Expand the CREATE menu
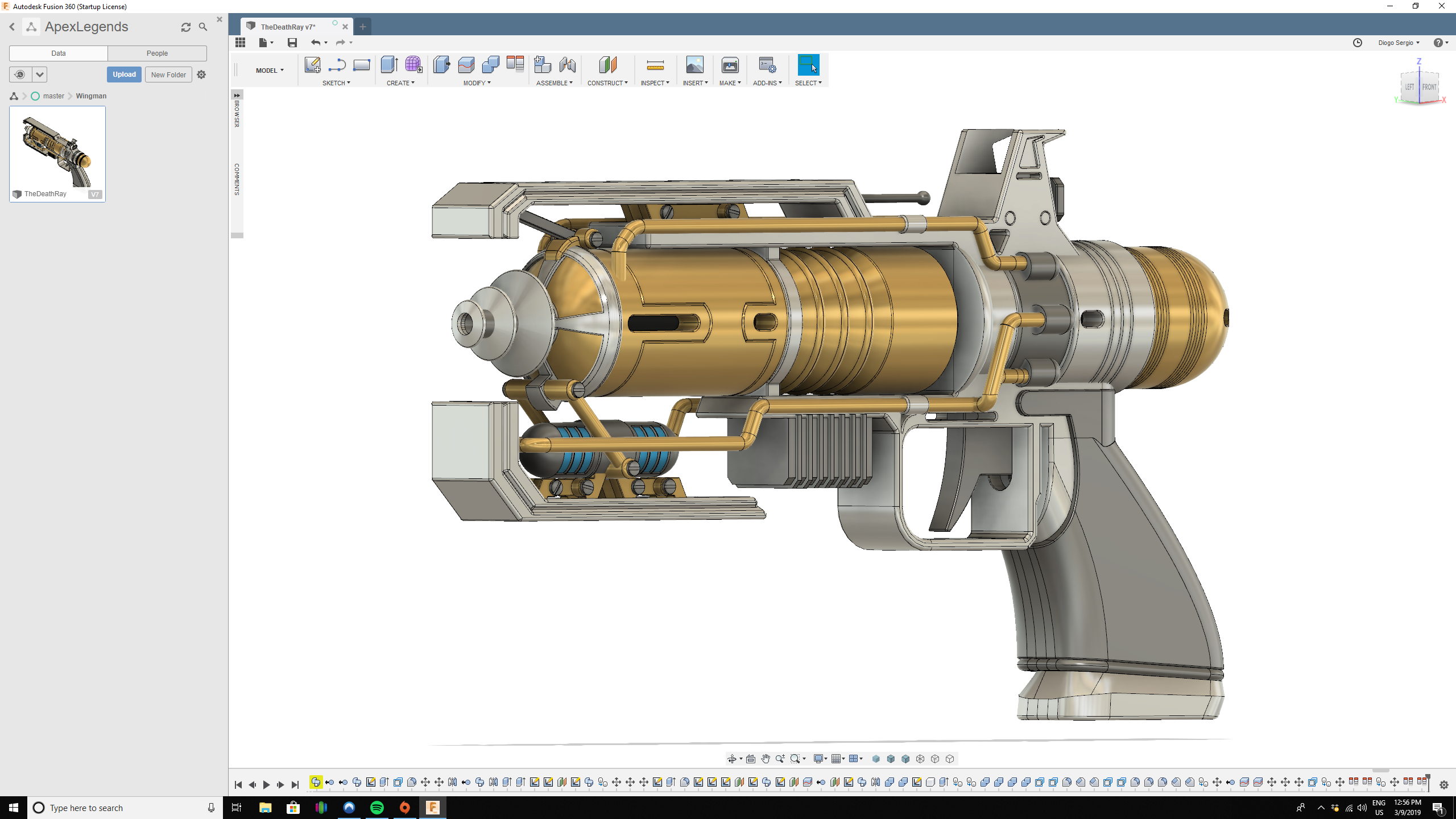Image resolution: width=1456 pixels, height=819 pixels. [x=400, y=83]
